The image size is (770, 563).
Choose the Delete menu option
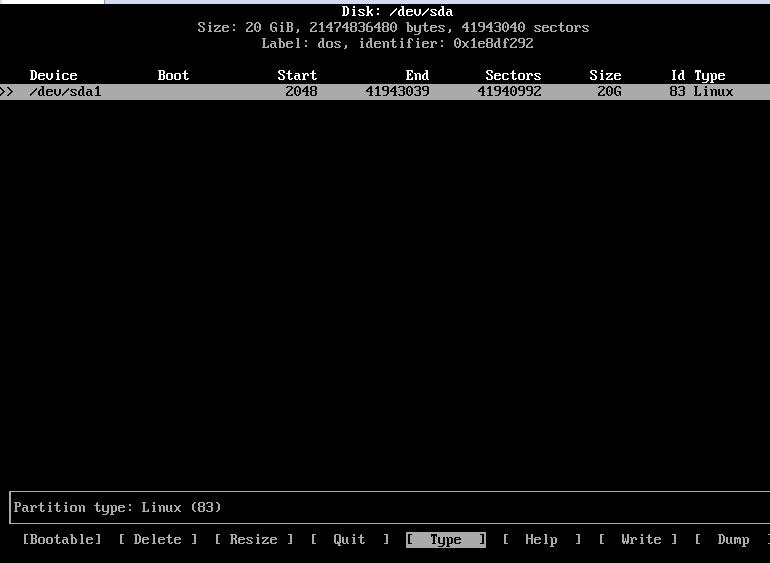[x=158, y=539]
